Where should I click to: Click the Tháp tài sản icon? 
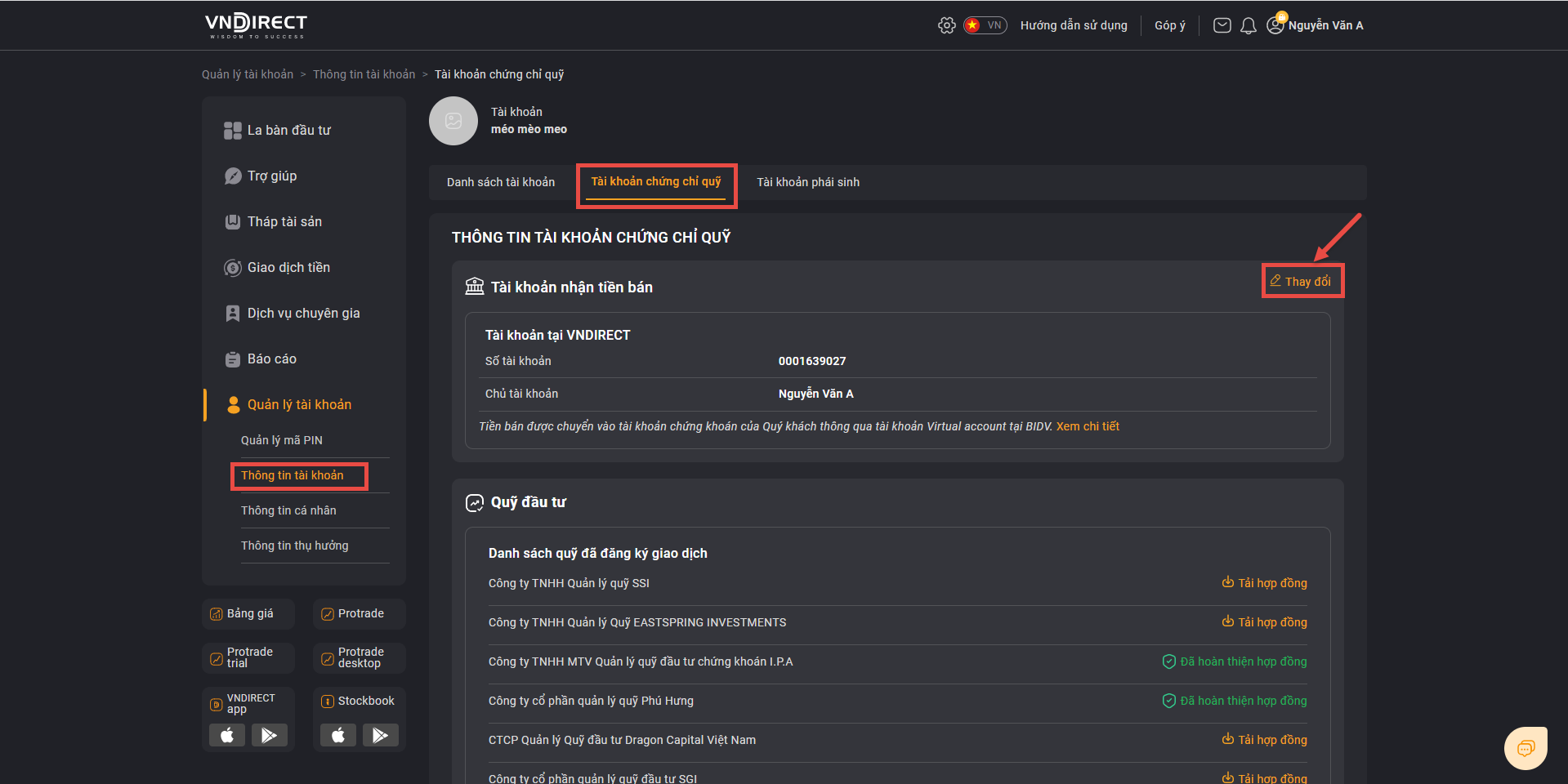point(232,221)
